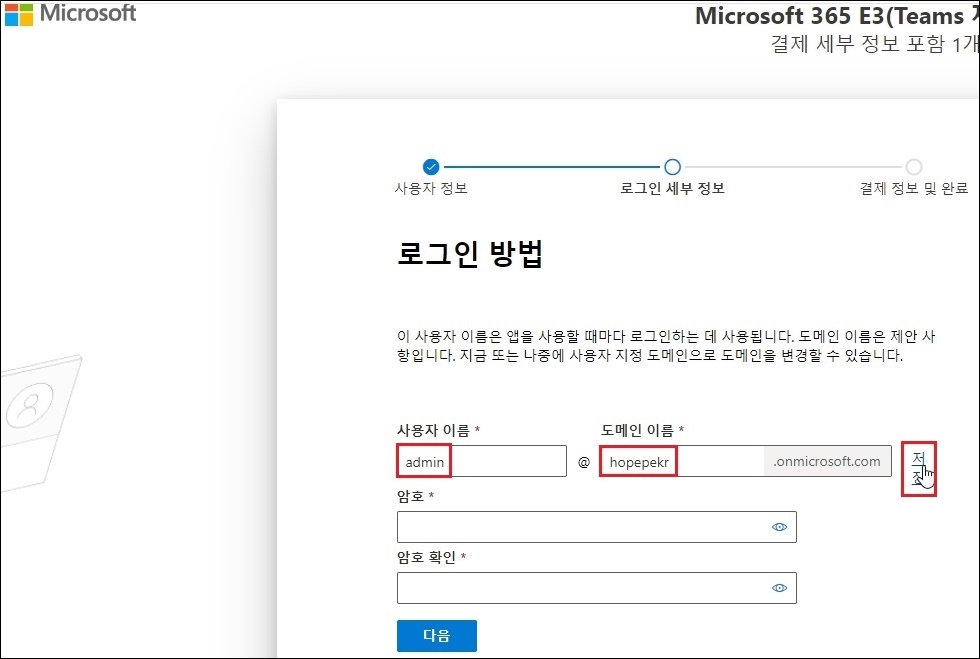Viewport: 980px width, 659px height.
Task: Click the 결제 세부 정보 포함 text
Action: 874,44
